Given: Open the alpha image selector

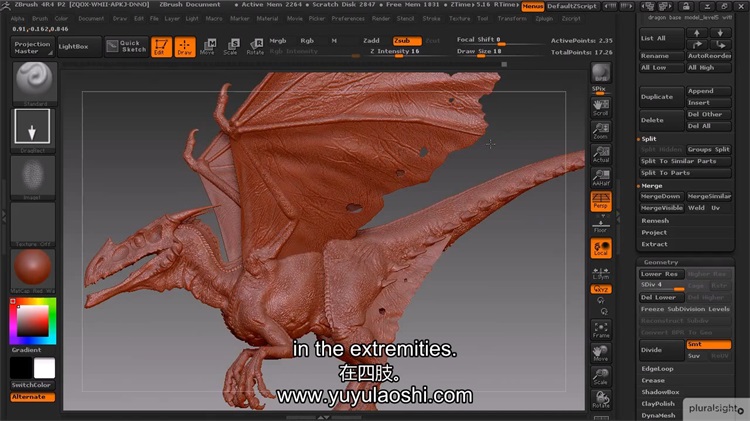Looking at the screenshot, I should click(33, 177).
